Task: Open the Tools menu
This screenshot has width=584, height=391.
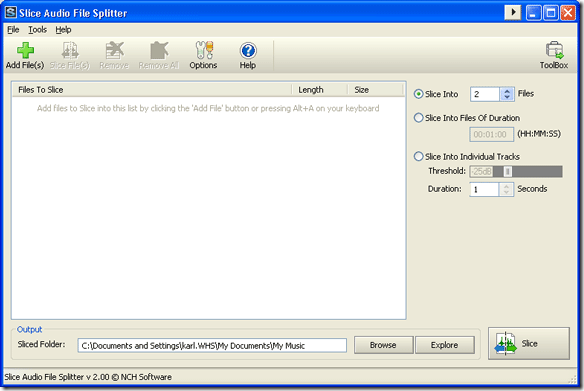Action: [38, 30]
